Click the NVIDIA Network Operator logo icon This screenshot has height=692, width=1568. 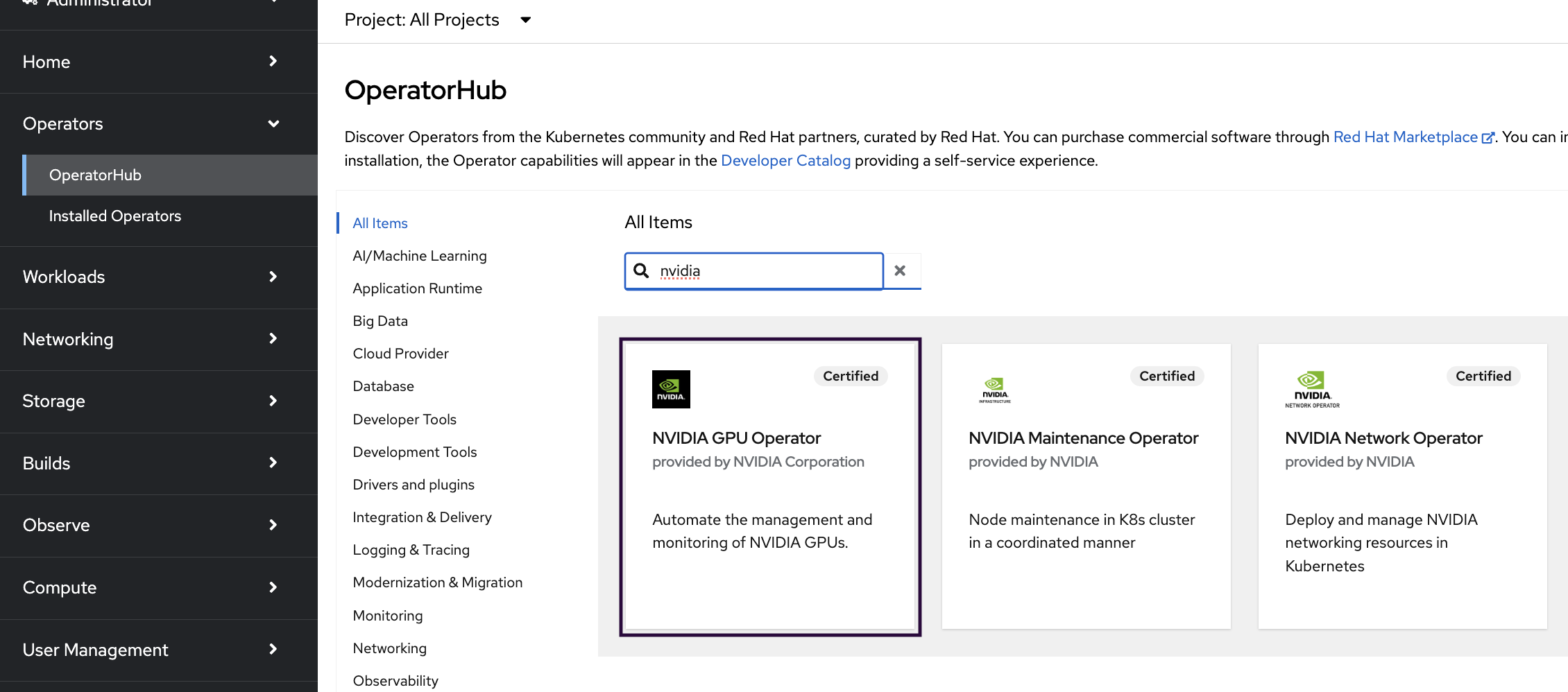(1311, 389)
